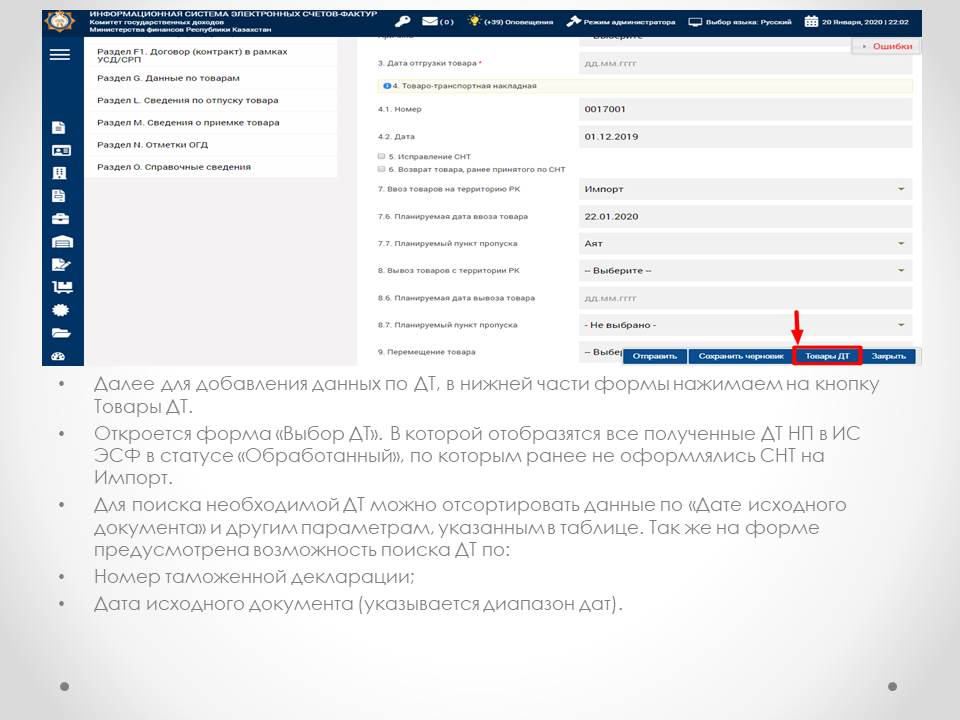Go to 'Раздел G. Данные по товарам'
This screenshot has height=720, width=960.
(x=168, y=78)
